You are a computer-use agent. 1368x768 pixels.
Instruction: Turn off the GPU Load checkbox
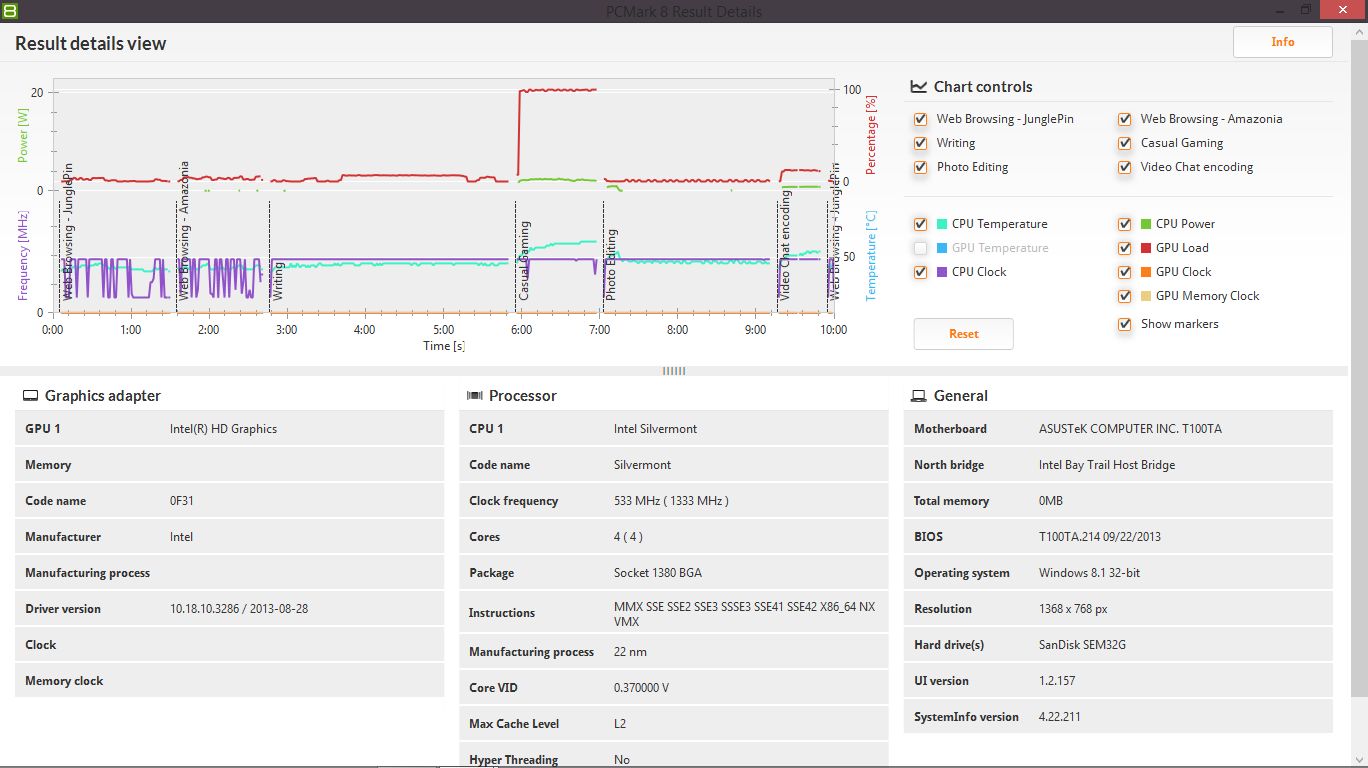(1125, 248)
